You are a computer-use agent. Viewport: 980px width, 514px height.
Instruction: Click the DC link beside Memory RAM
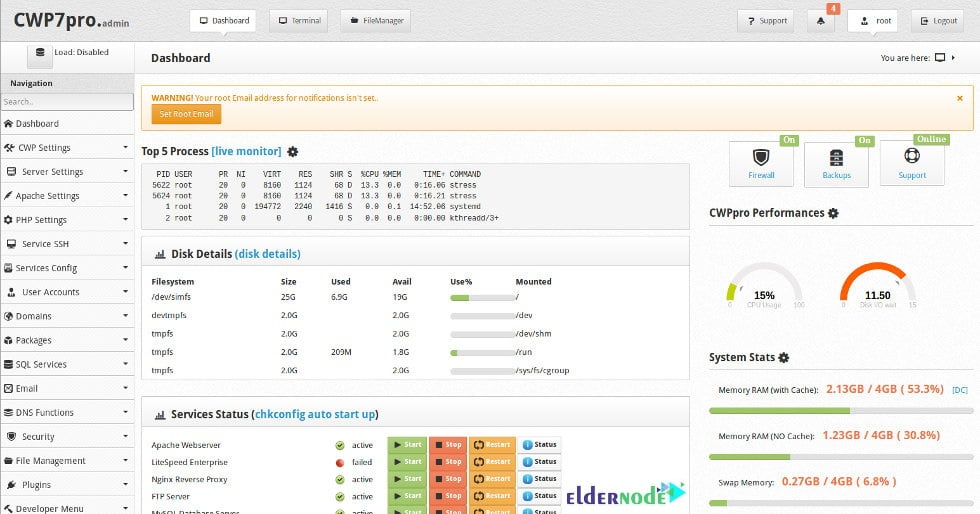[x=959, y=390]
